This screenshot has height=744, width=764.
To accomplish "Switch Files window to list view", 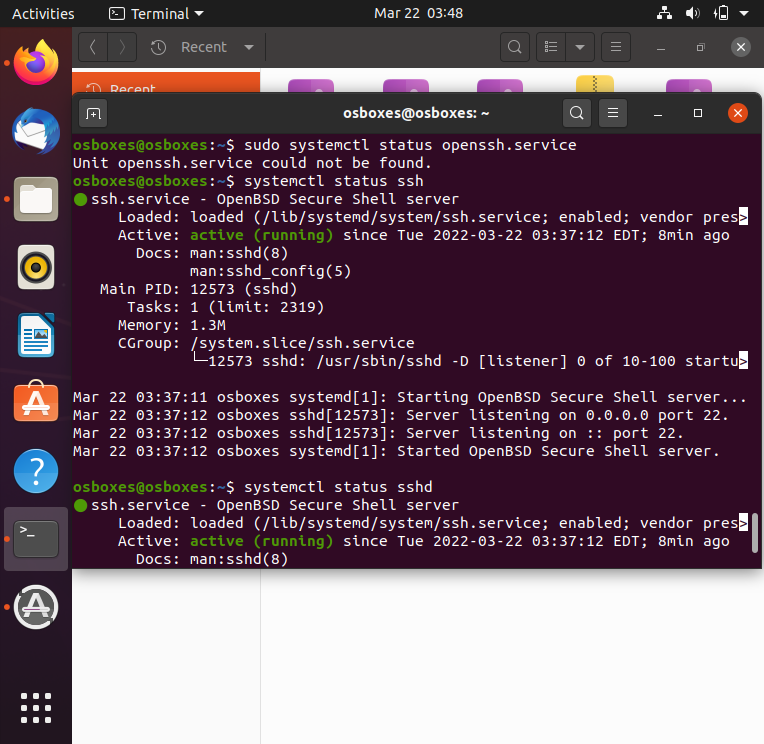I will pyautogui.click(x=551, y=47).
